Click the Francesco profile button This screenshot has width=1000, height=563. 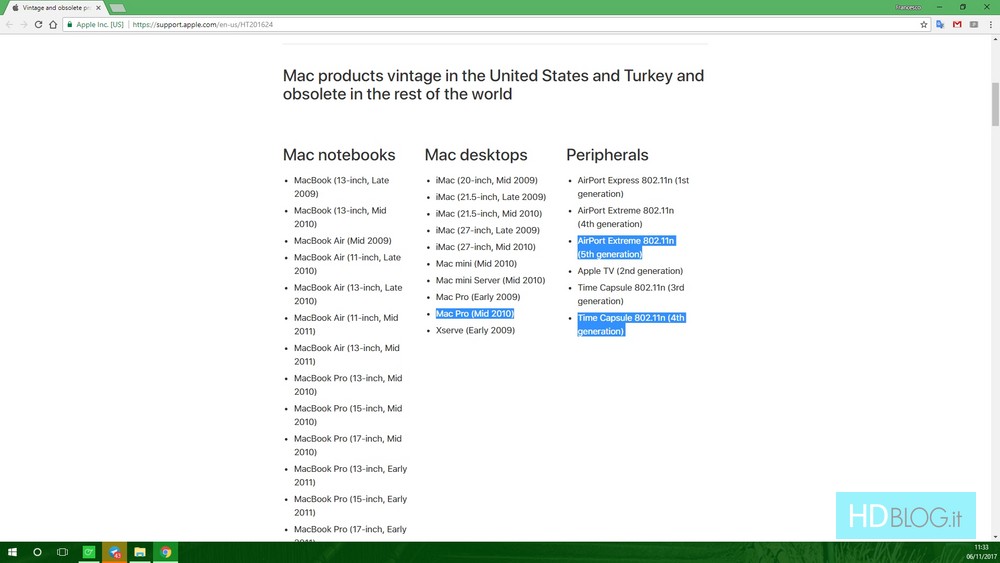click(x=908, y=7)
